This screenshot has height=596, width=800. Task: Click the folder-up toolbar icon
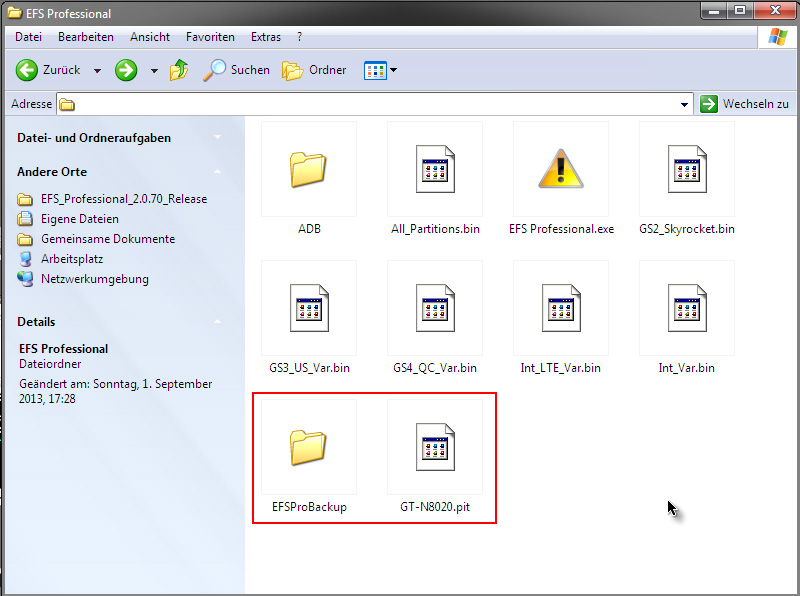(179, 70)
